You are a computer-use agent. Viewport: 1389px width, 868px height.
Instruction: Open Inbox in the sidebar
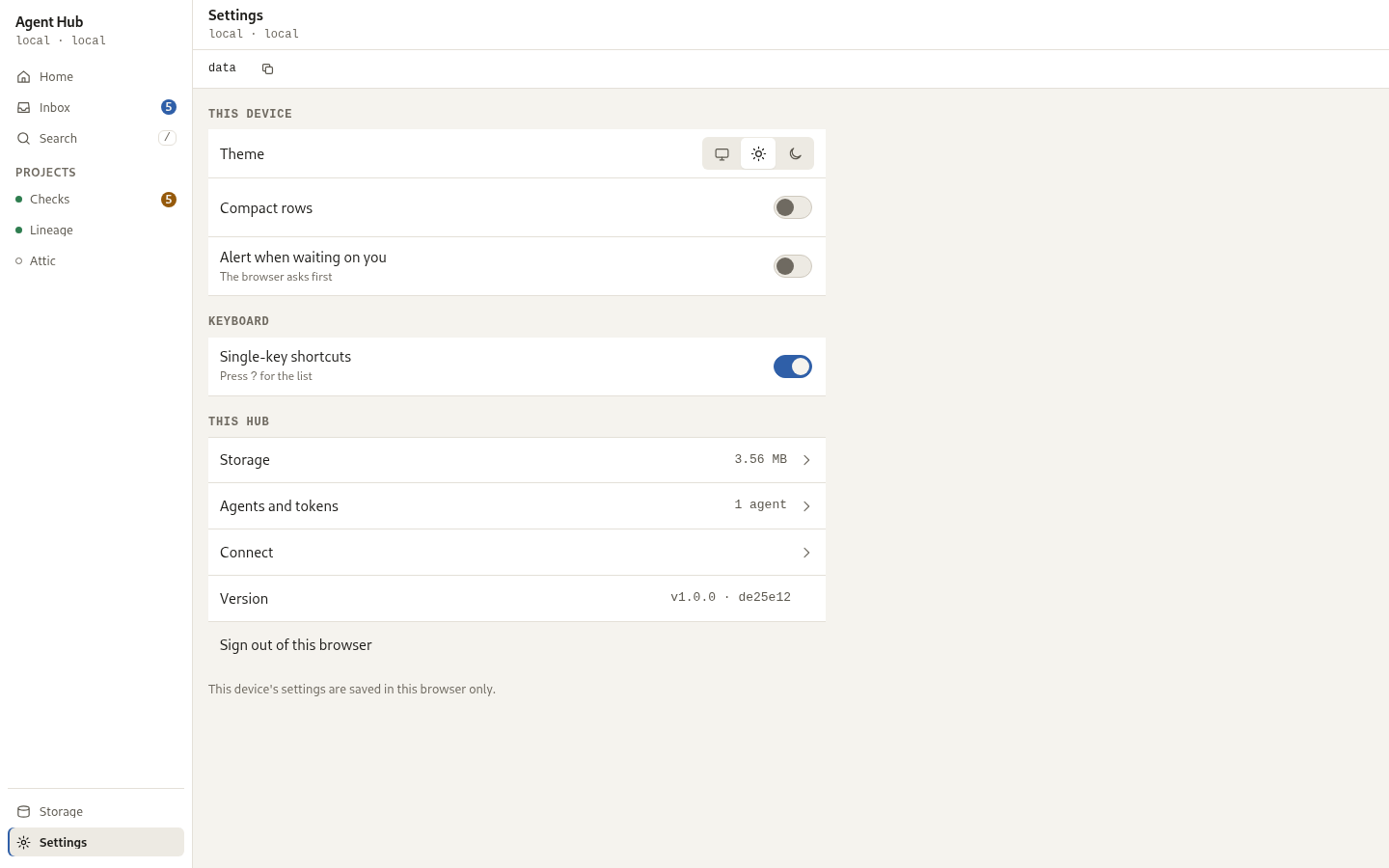coord(95,108)
